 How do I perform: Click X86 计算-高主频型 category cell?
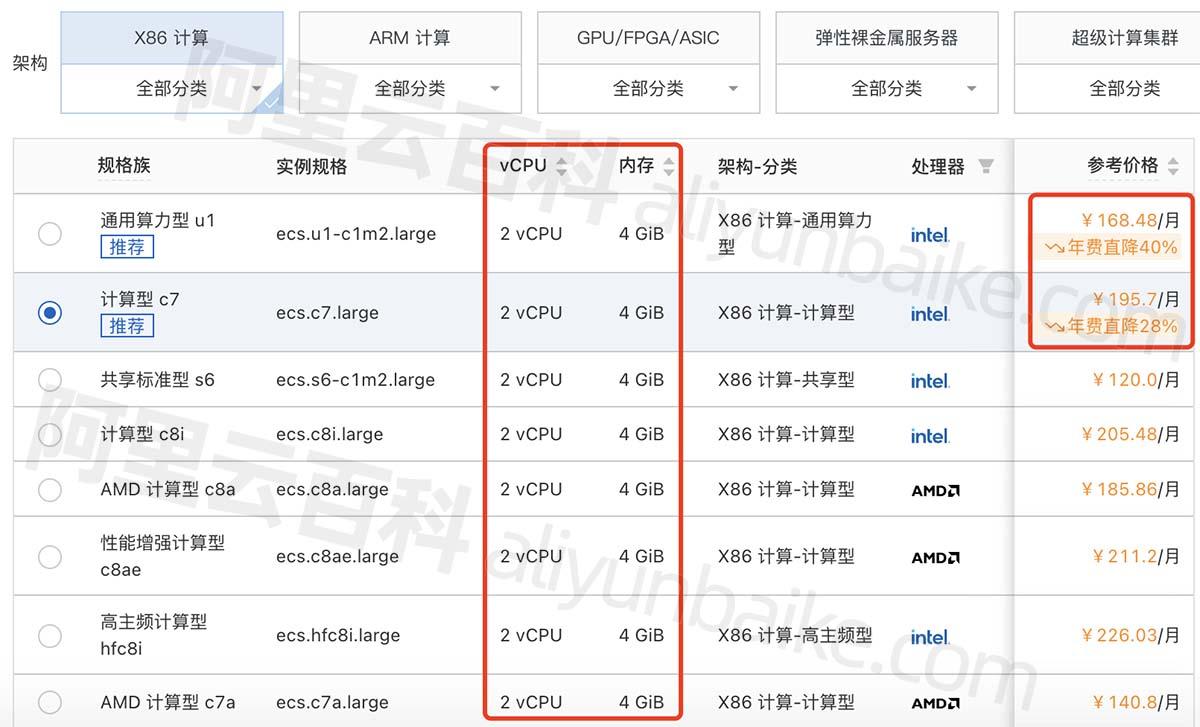click(x=795, y=636)
